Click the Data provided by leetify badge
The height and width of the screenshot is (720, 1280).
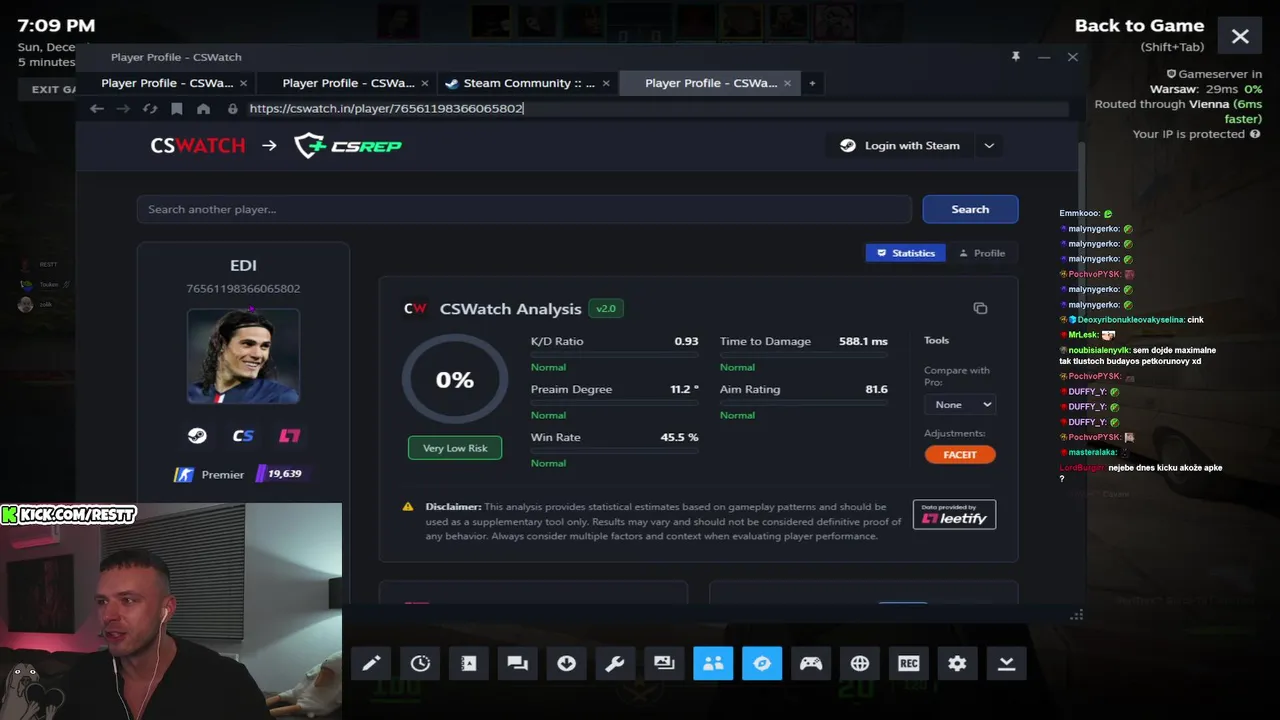[x=954, y=514]
